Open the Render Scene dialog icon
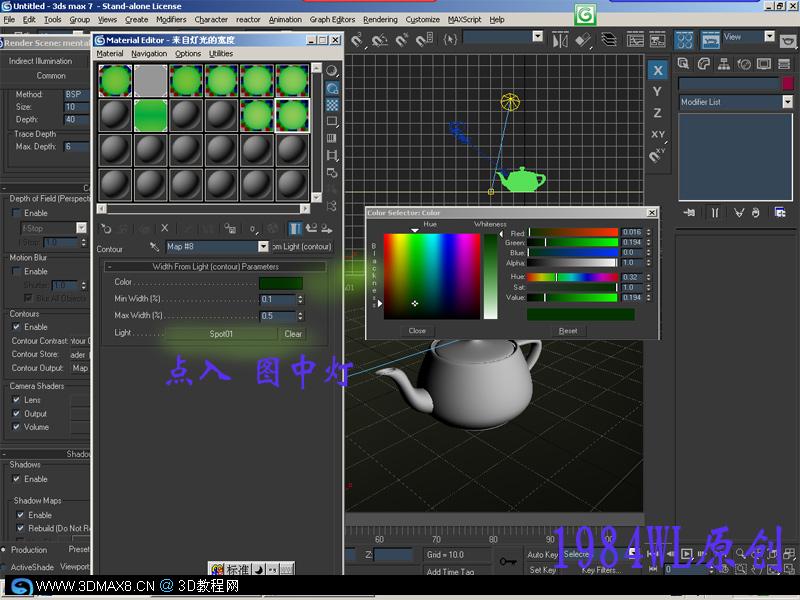This screenshot has width=800, height=600. pyautogui.click(x=710, y=40)
